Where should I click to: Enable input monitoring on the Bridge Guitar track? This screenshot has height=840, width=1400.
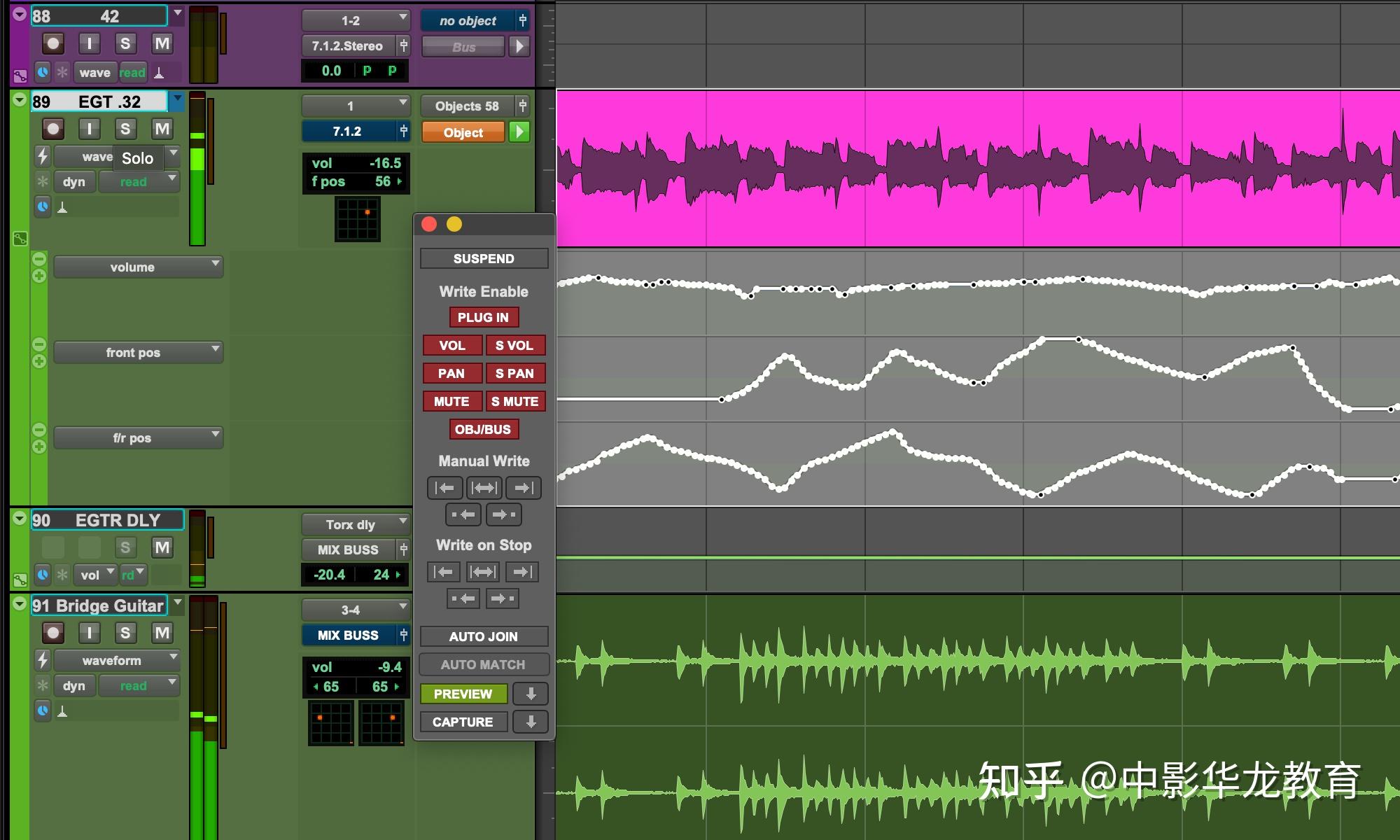pos(90,632)
